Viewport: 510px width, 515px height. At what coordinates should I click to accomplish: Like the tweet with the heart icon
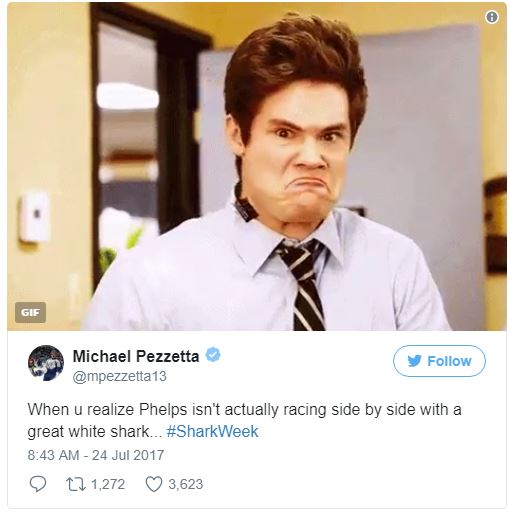154,484
